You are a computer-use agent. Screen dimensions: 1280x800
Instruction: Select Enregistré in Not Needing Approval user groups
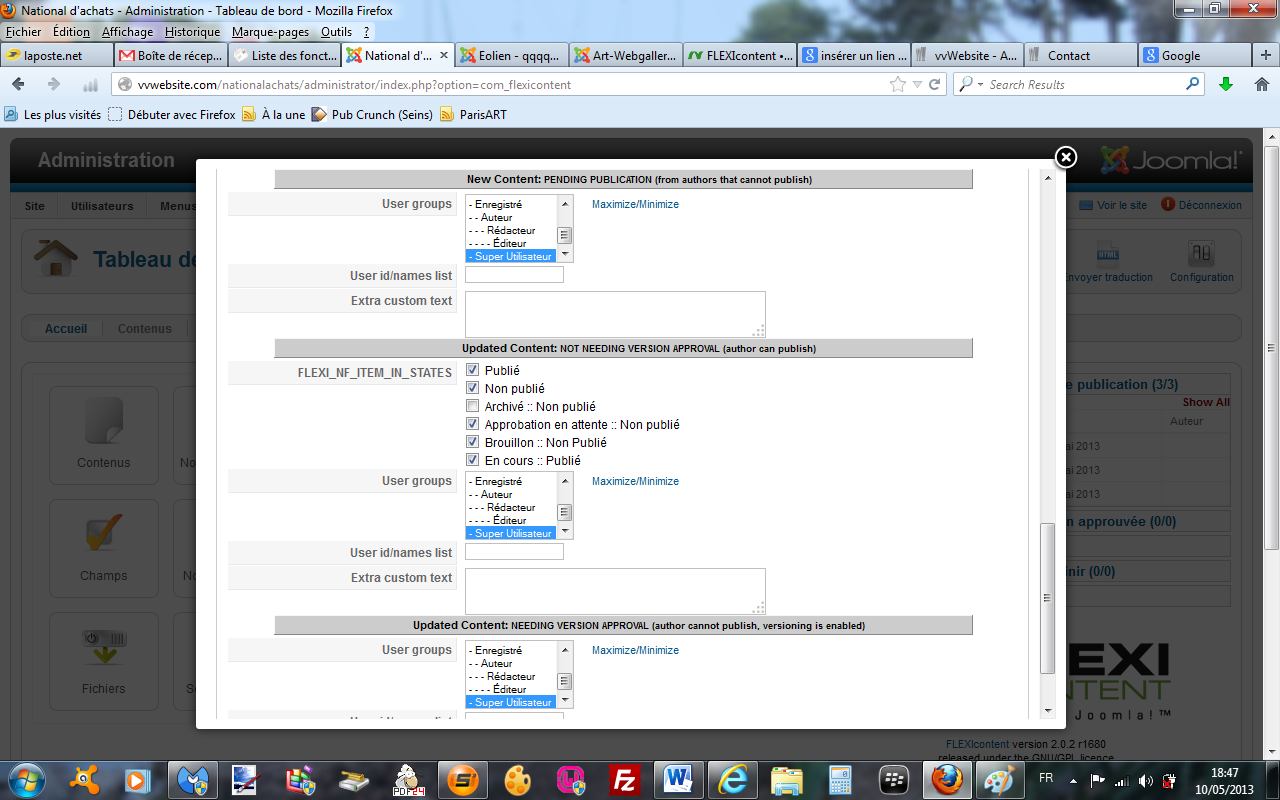tap(511, 481)
